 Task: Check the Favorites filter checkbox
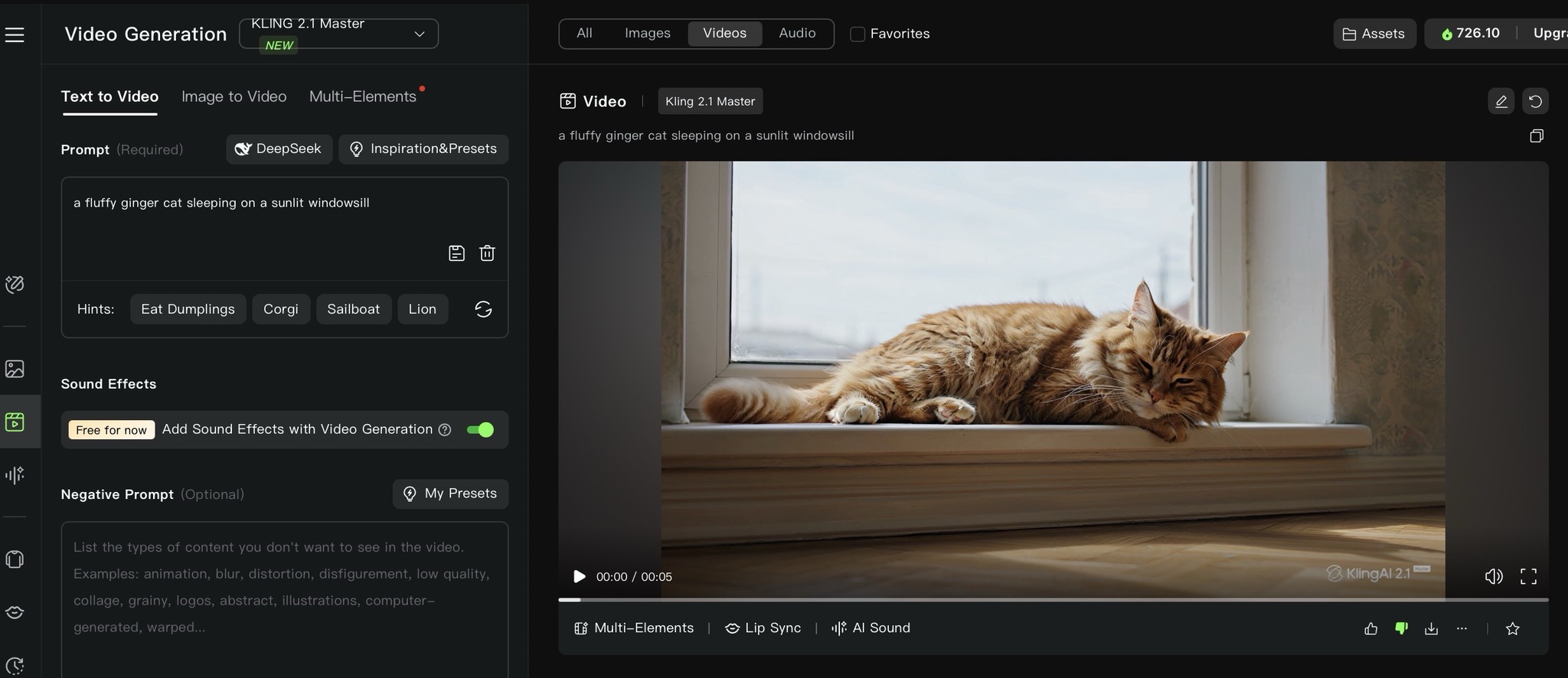click(x=857, y=34)
